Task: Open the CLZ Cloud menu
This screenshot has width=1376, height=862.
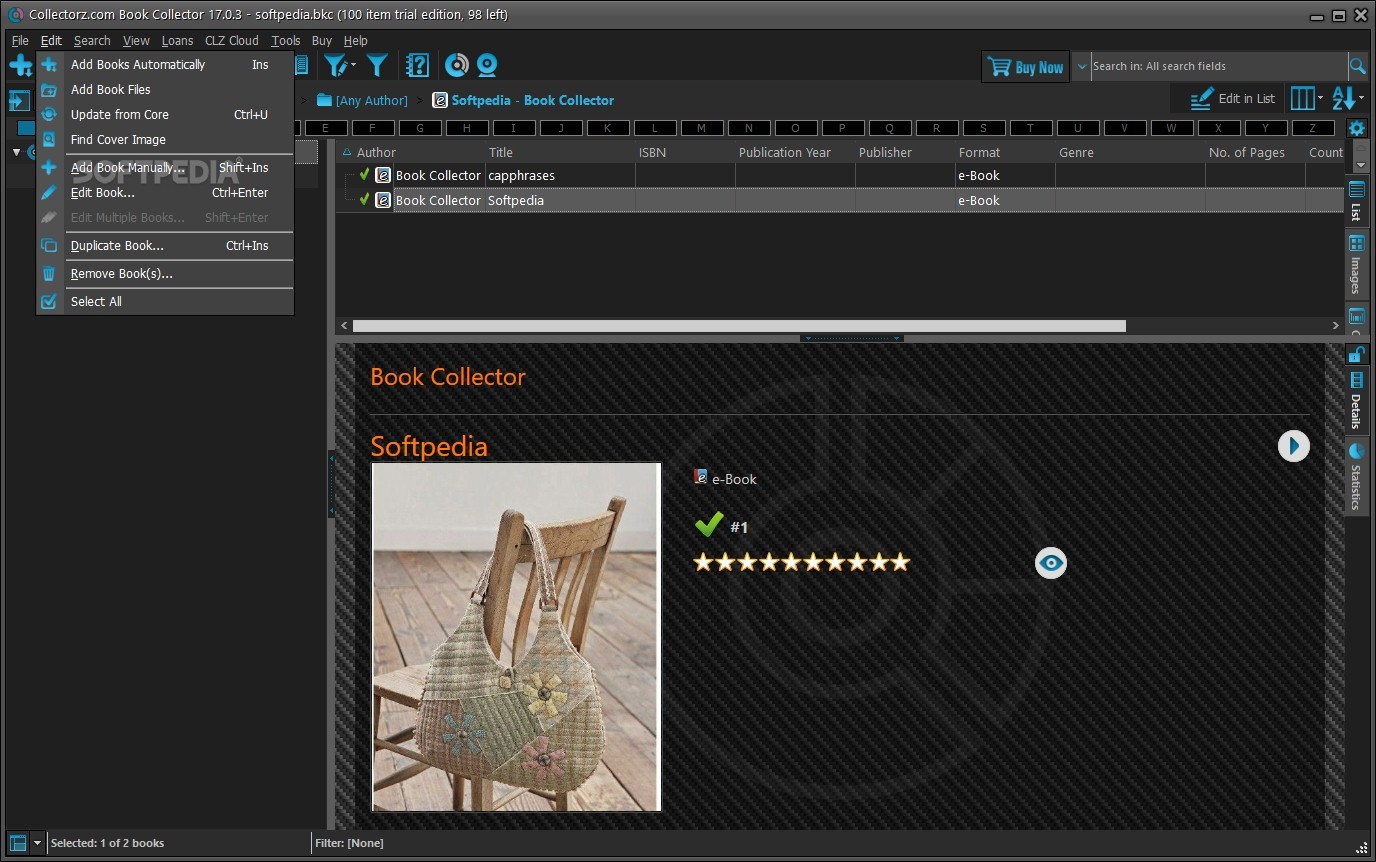Action: click(x=231, y=41)
